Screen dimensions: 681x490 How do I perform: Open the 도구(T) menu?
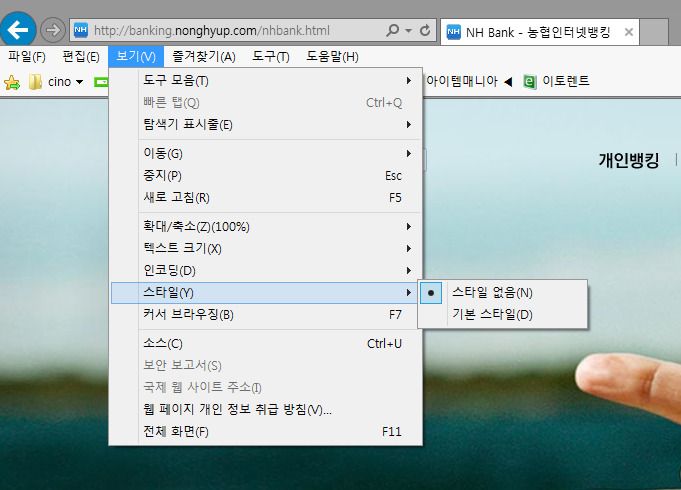(271, 56)
